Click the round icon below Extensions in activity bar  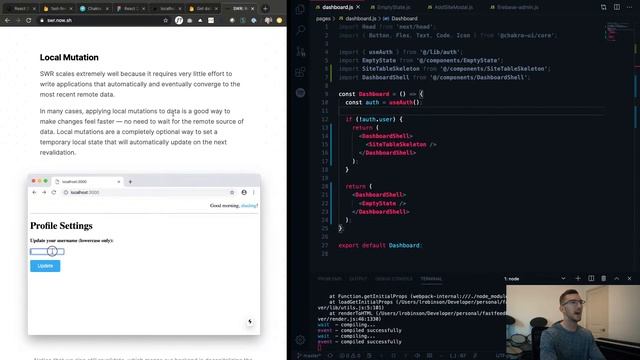click(300, 93)
